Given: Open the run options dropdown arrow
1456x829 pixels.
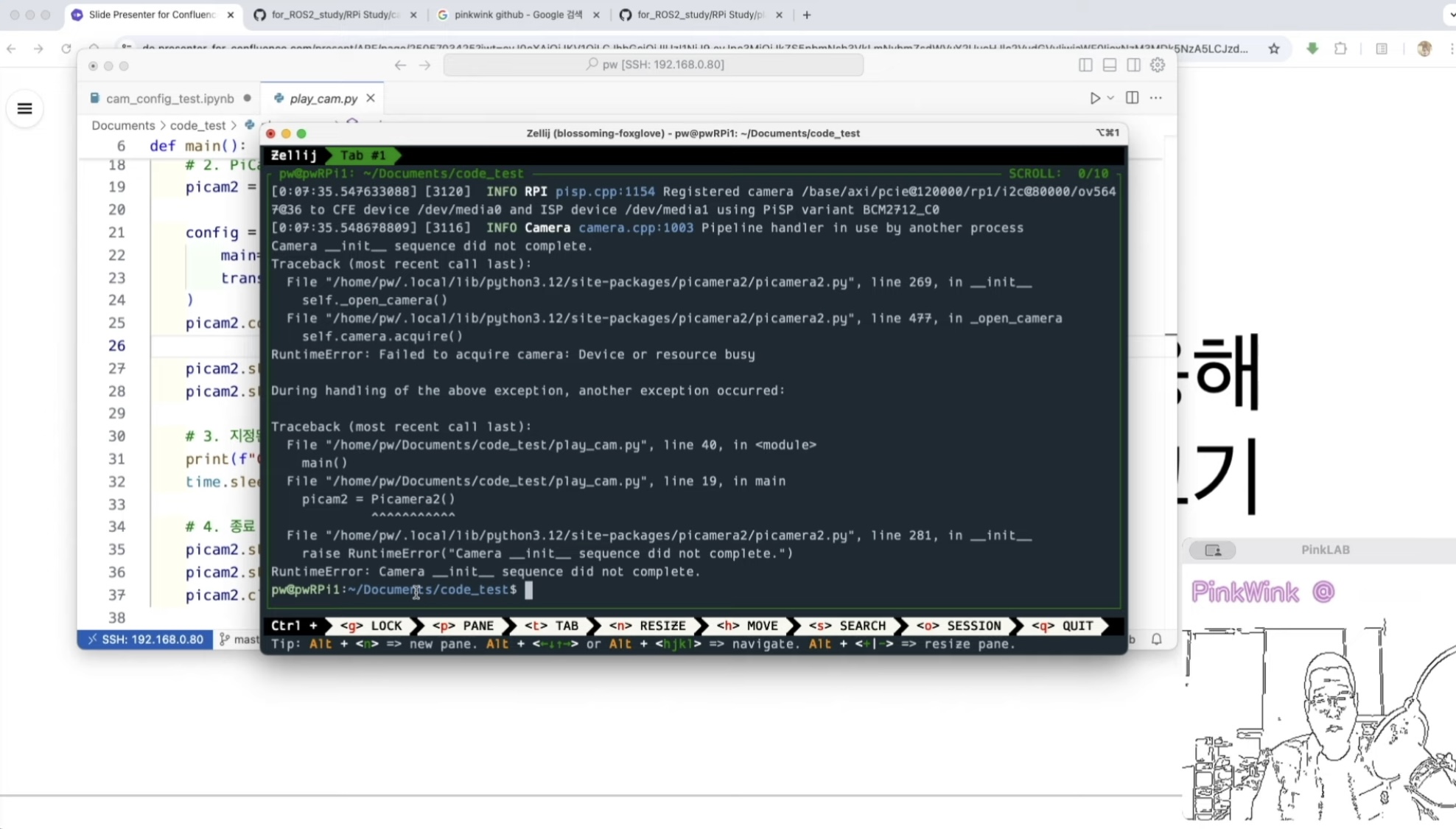Looking at the screenshot, I should coord(1110,98).
